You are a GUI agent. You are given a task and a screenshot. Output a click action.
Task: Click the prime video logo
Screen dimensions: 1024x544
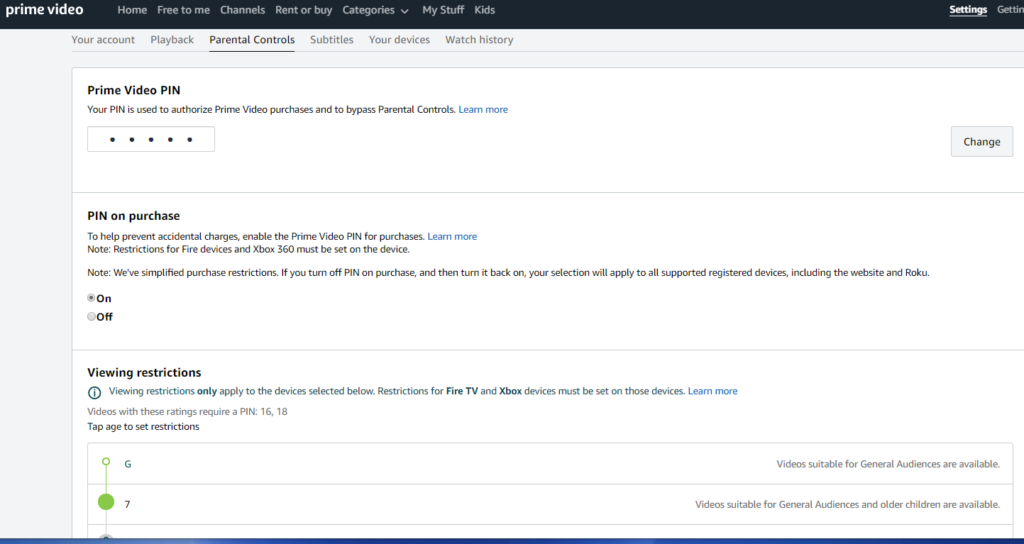[x=44, y=10]
